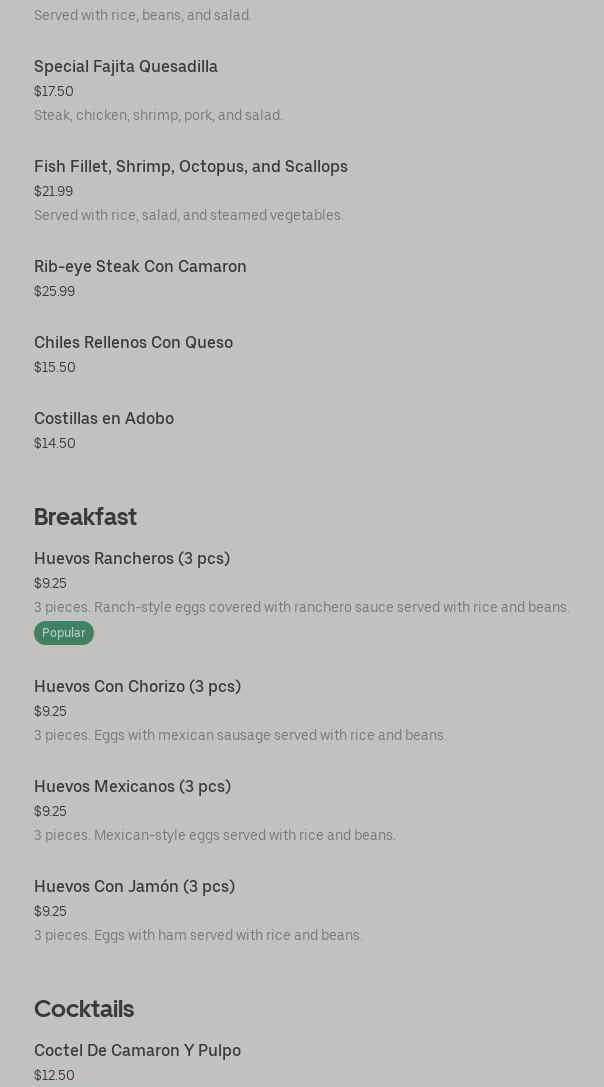Open Coctel De Camaron Y Pulpo
Image resolution: width=604 pixels, height=1087 pixels.
pyautogui.click(x=137, y=1050)
